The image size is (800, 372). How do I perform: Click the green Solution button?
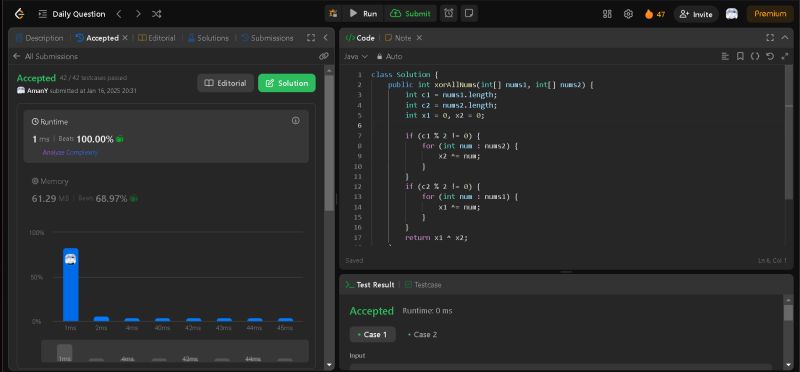click(x=287, y=83)
